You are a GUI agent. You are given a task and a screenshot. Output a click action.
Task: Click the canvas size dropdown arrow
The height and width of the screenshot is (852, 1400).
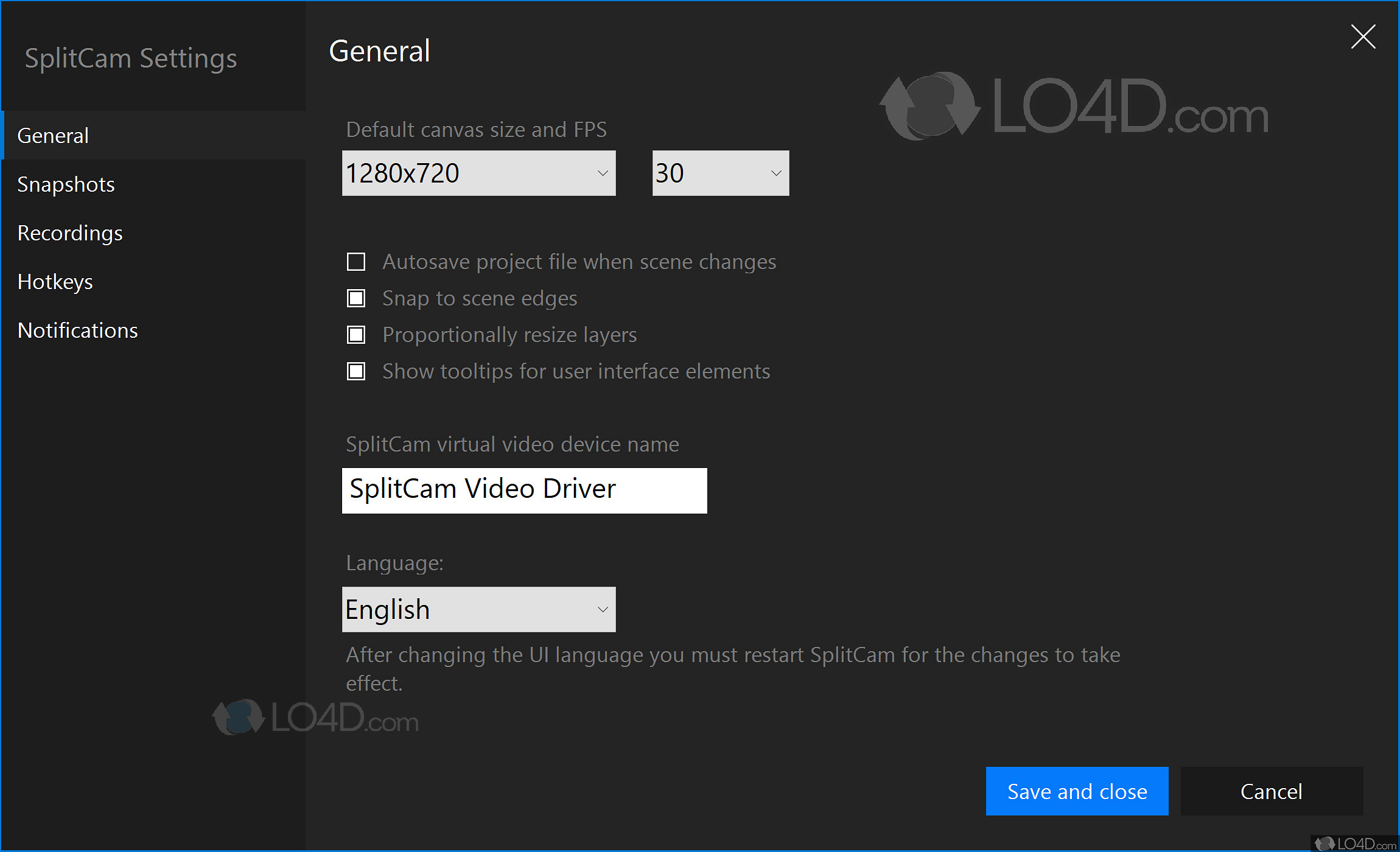603,173
